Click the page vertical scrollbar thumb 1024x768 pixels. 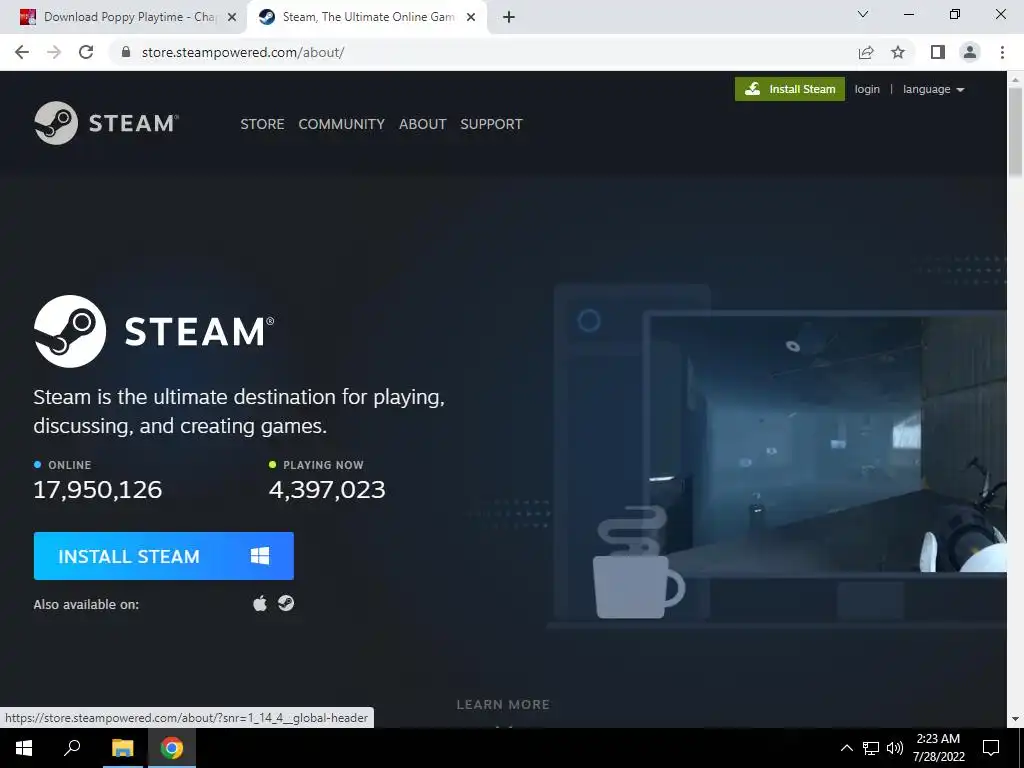pos(1015,131)
